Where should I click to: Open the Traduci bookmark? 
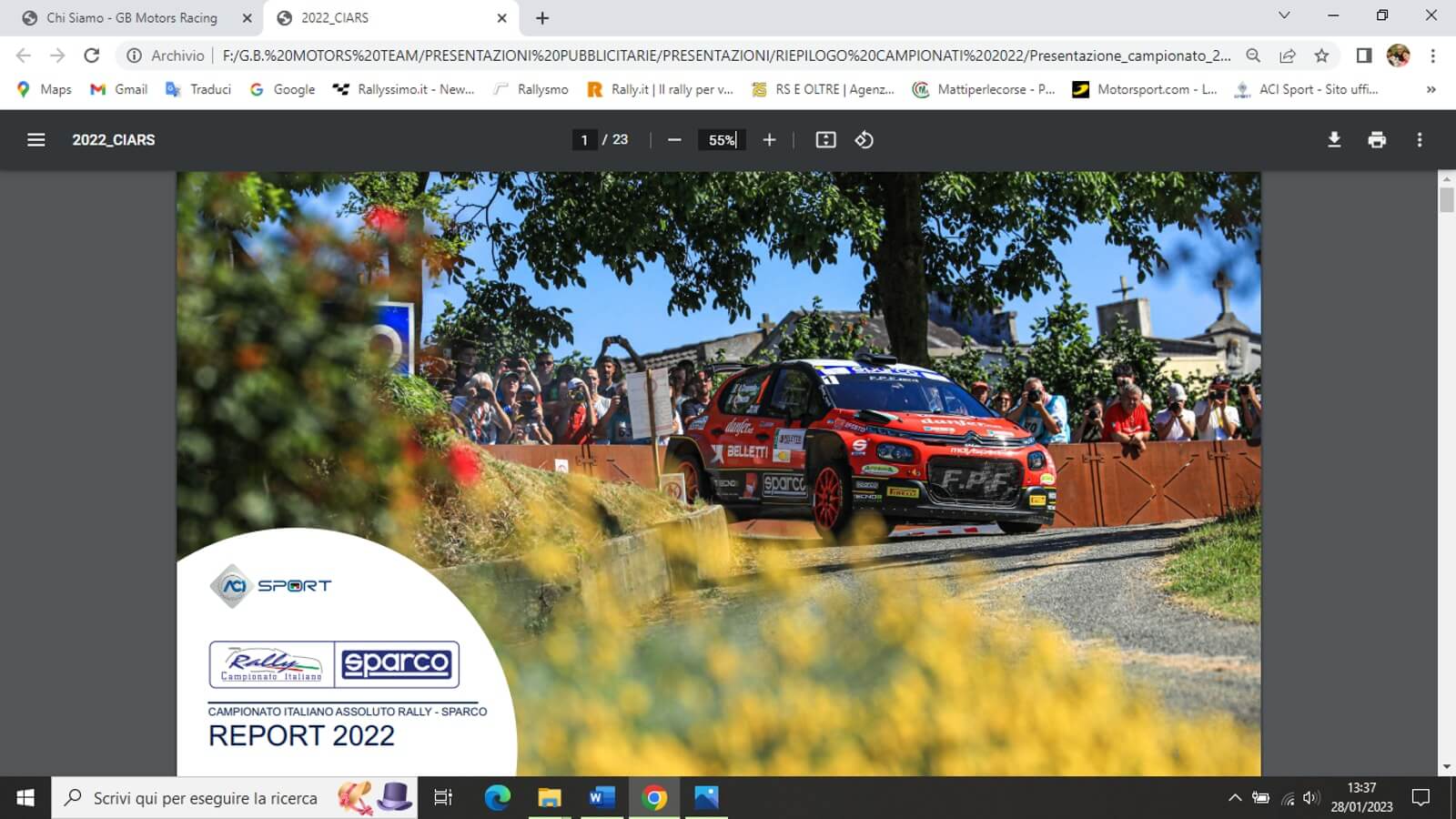(198, 89)
